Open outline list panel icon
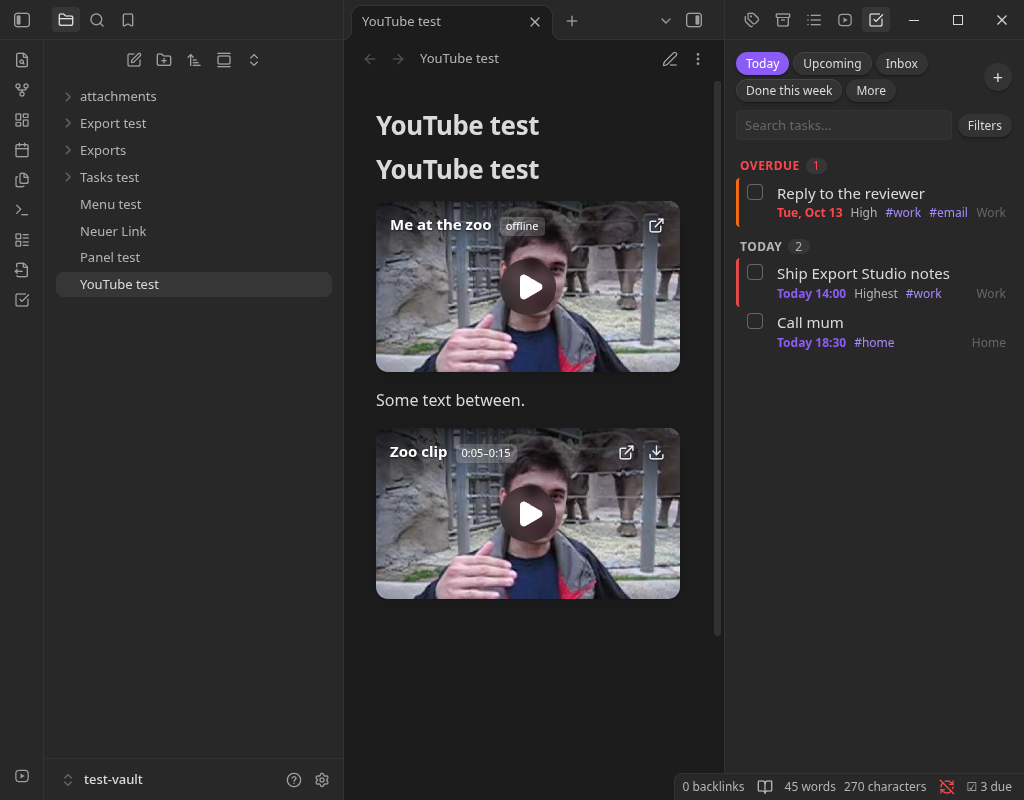Screen dimensions: 1024x800 (814, 20)
